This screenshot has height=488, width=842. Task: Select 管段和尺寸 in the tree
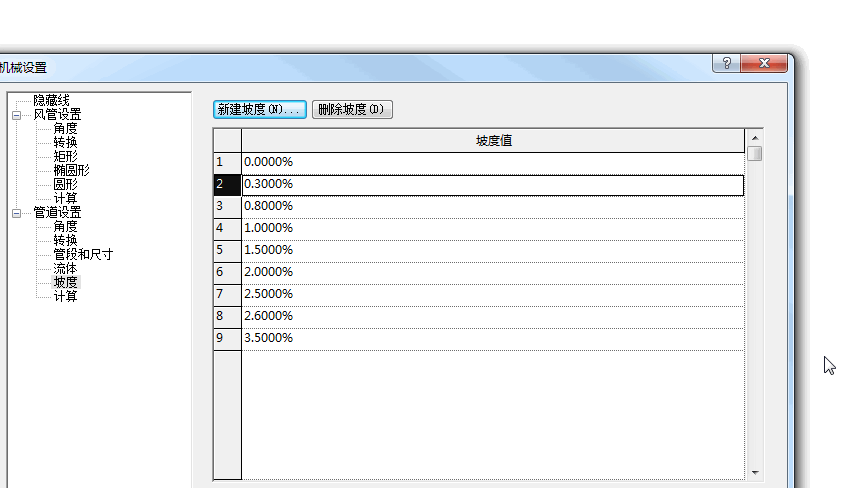coord(83,254)
